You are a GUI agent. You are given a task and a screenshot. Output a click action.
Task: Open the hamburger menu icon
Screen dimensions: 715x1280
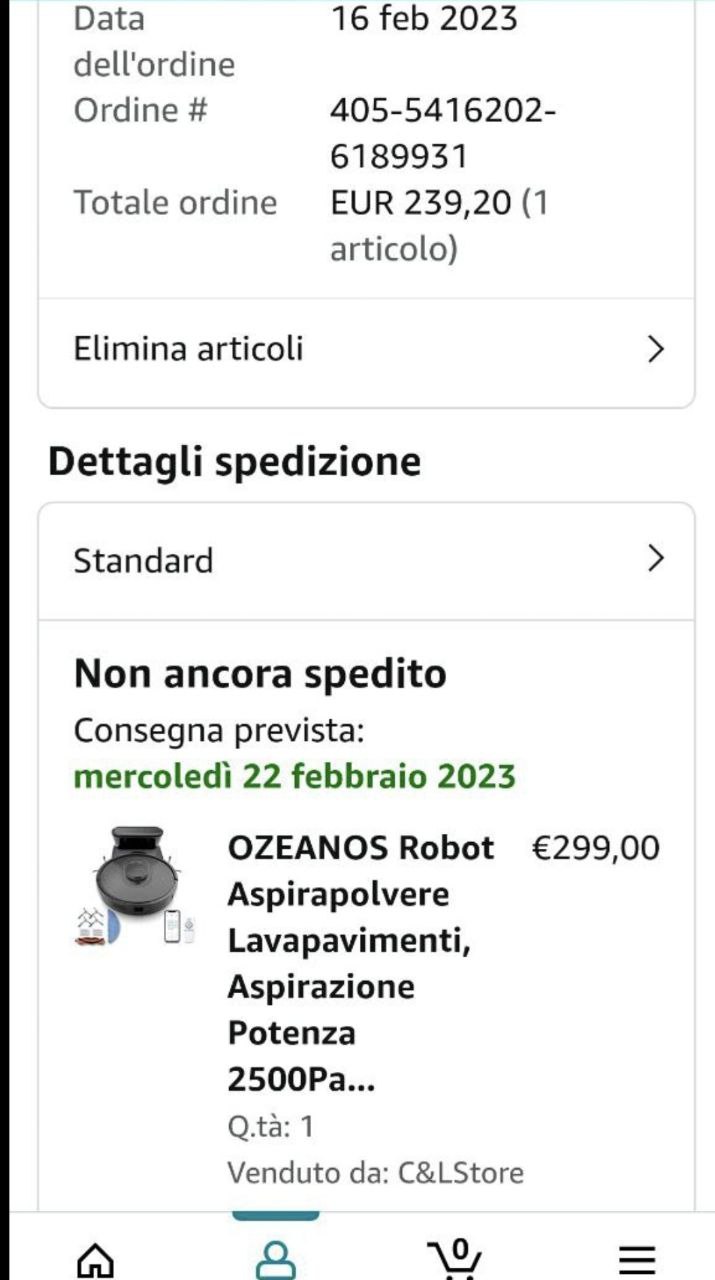635,1260
